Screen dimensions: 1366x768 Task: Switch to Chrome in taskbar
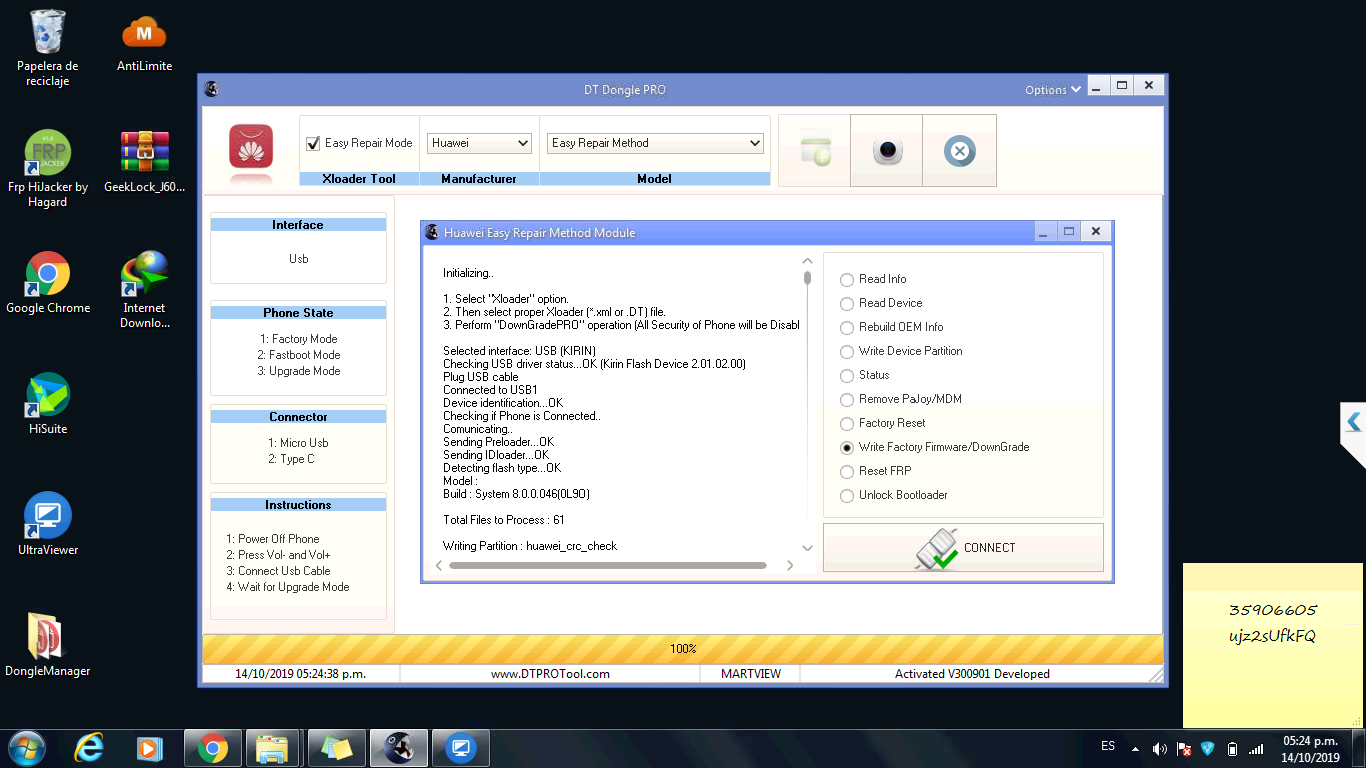(x=212, y=747)
